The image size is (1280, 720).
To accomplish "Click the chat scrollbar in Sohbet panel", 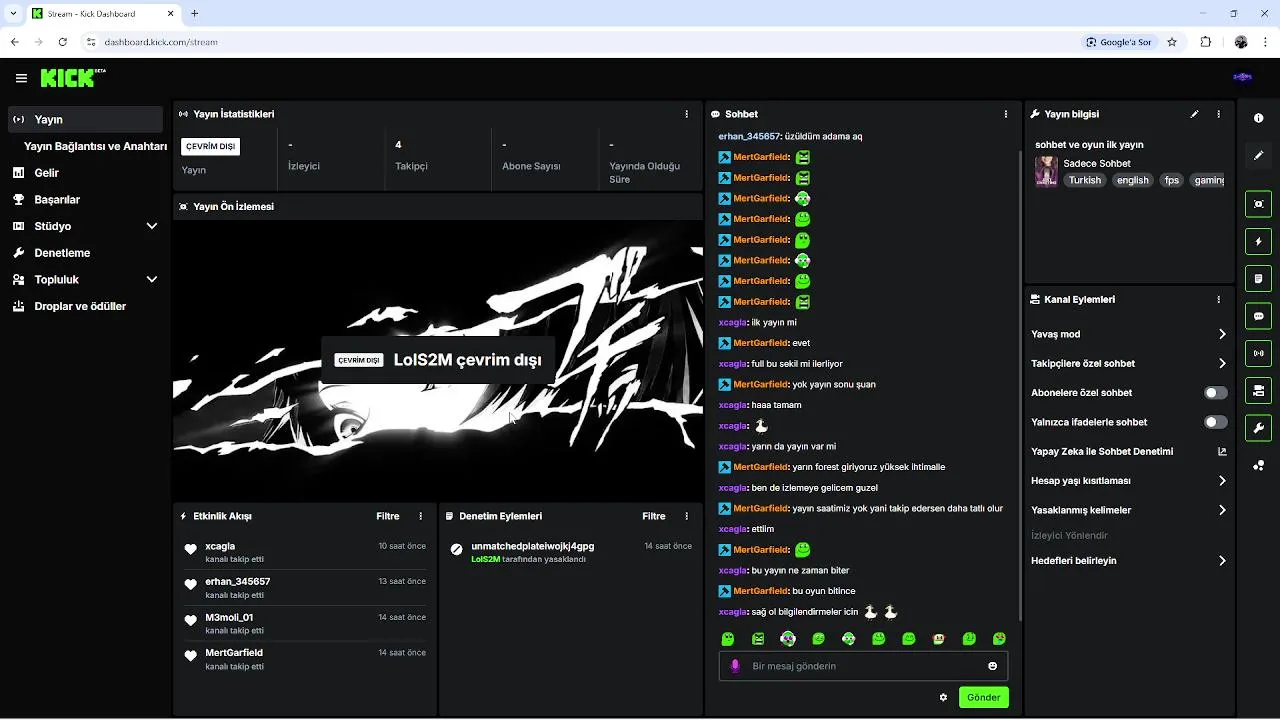I will pos(1019,385).
